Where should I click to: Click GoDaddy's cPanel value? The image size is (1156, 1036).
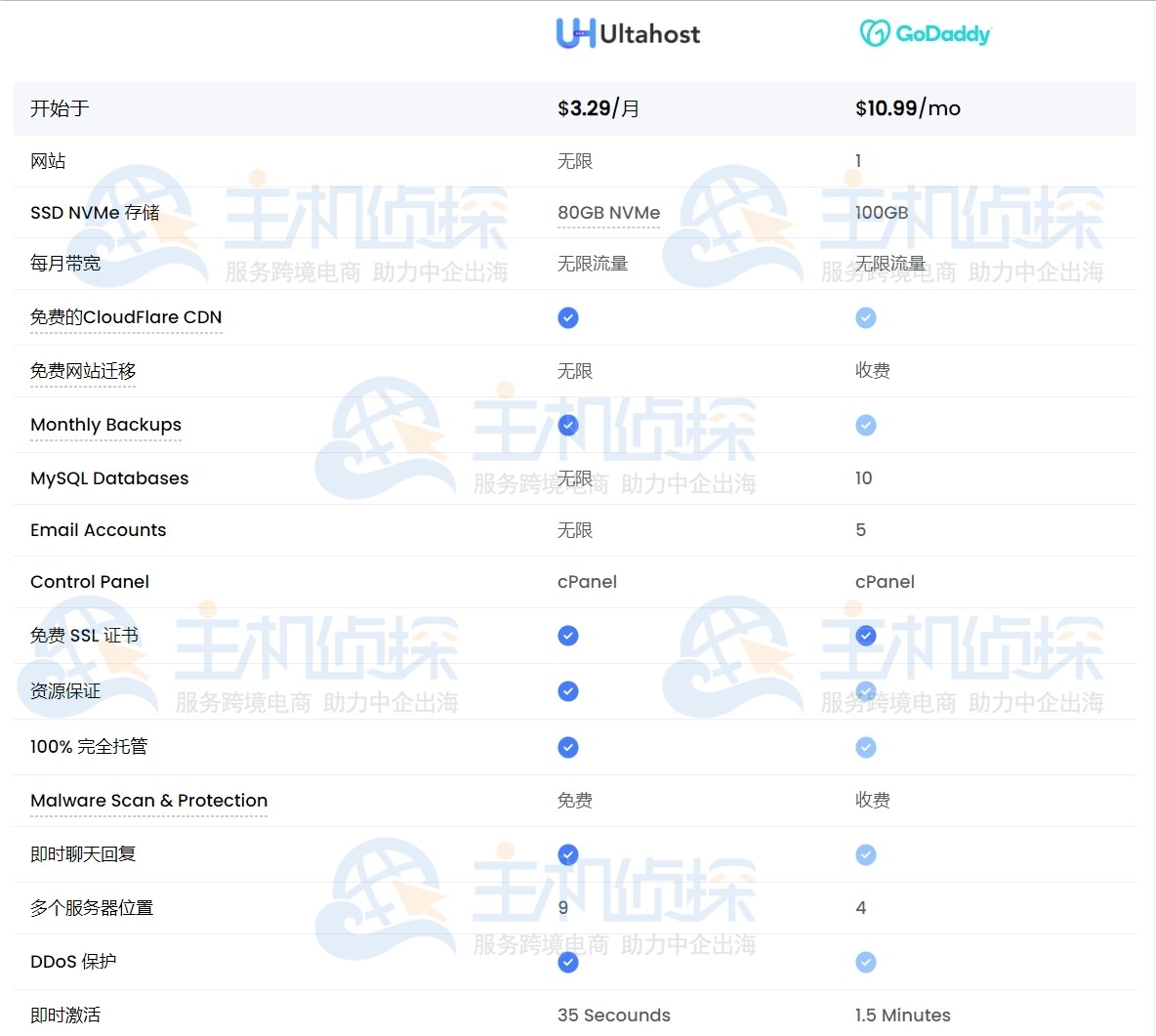point(886,582)
